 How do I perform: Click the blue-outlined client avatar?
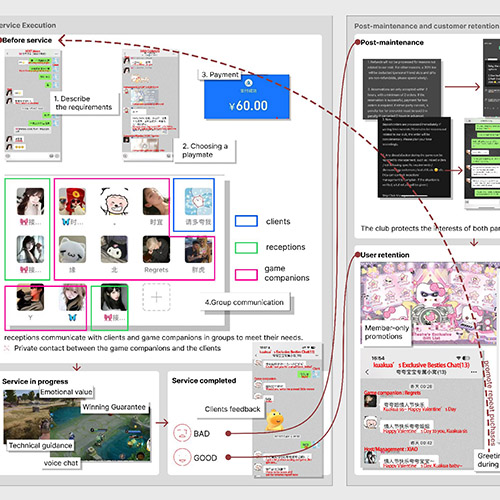click(198, 201)
